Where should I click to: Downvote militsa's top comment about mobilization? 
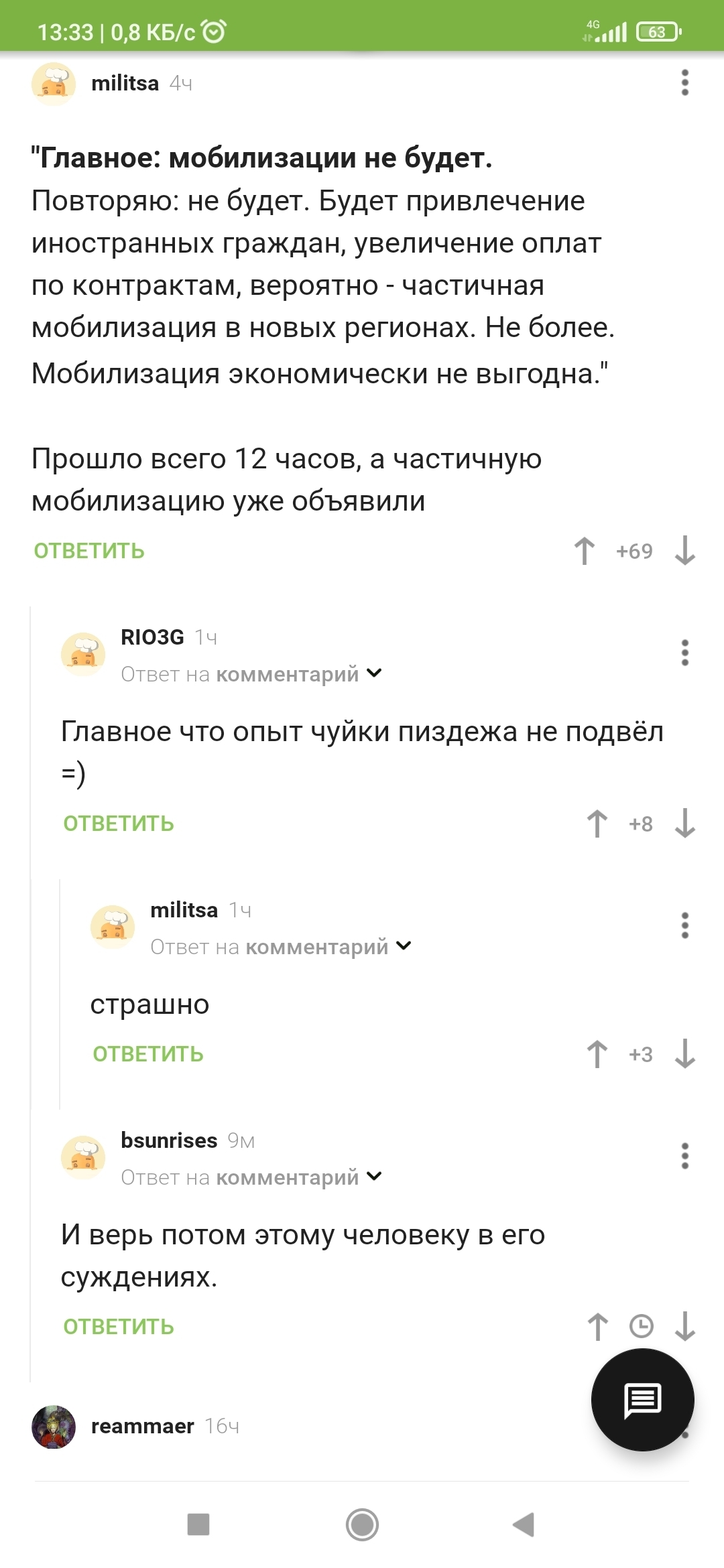tap(684, 551)
